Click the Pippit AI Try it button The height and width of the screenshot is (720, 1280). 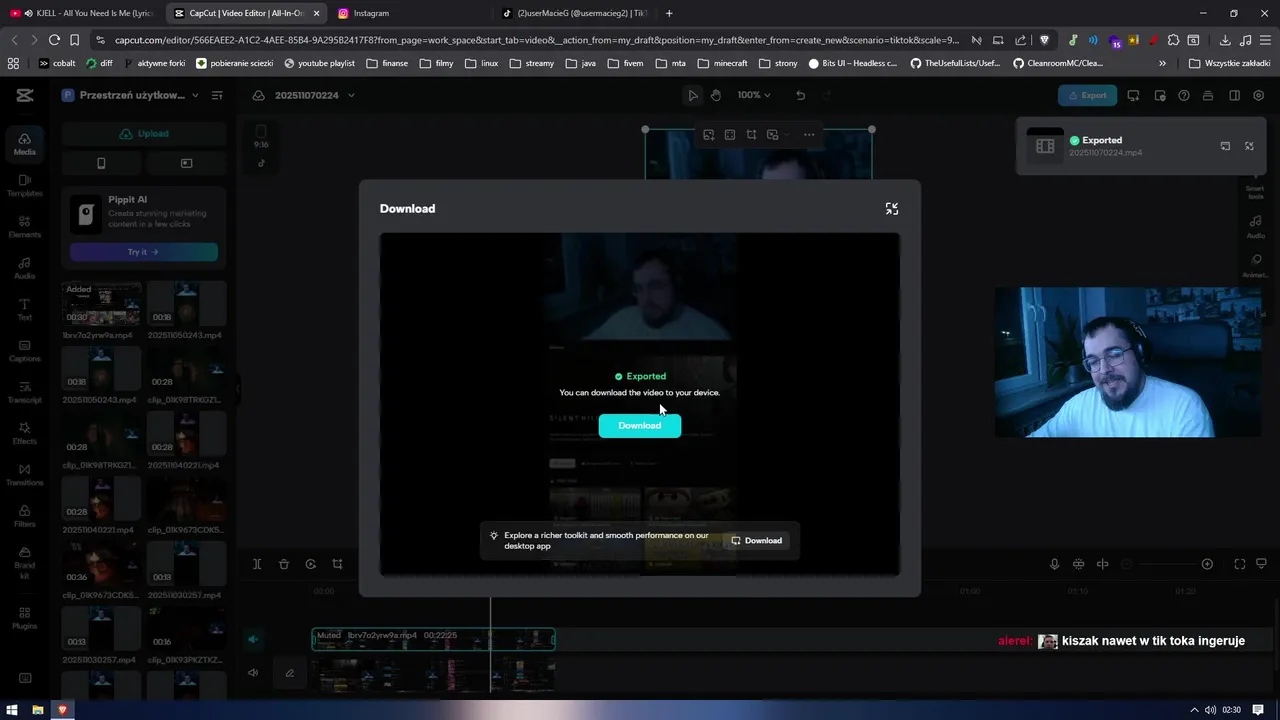[x=144, y=252]
